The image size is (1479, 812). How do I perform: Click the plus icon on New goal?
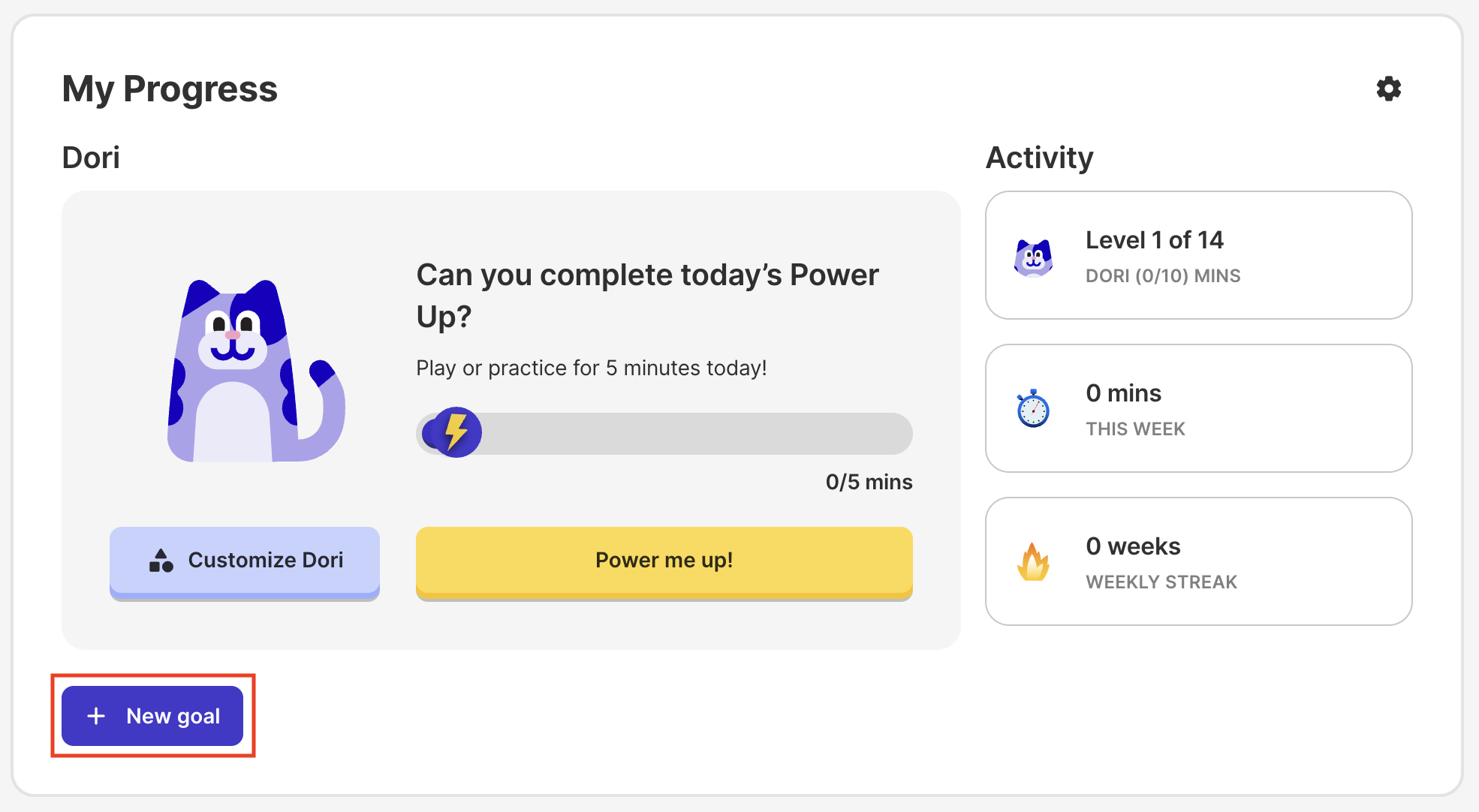coord(96,716)
